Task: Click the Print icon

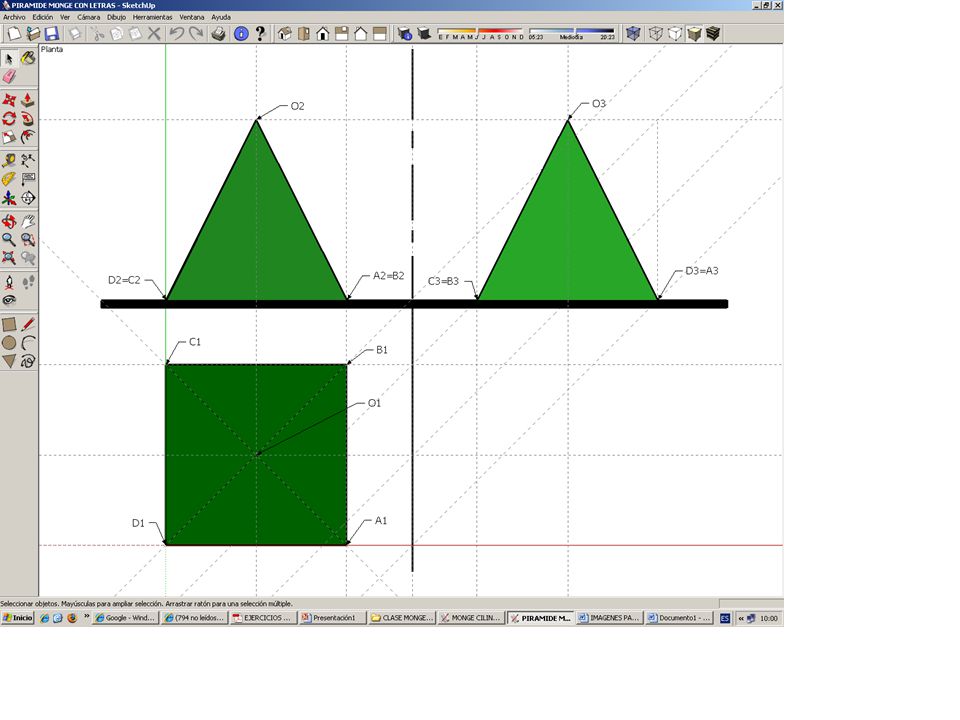Action: (219, 34)
